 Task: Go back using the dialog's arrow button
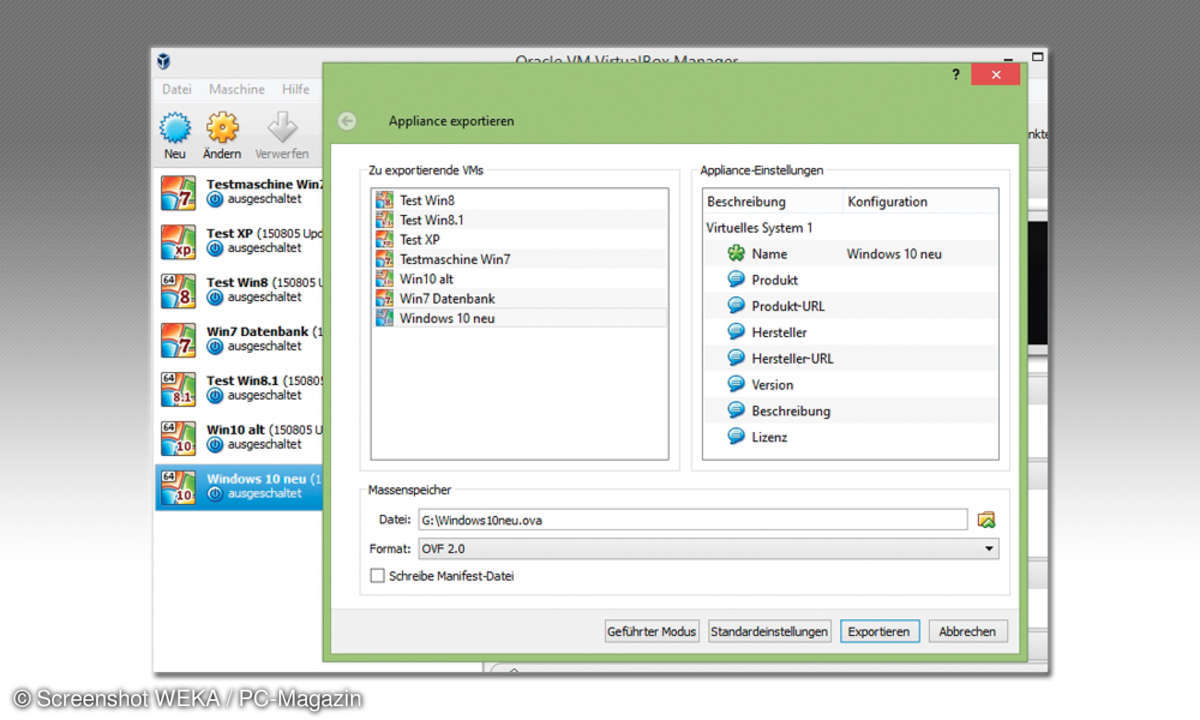point(347,121)
